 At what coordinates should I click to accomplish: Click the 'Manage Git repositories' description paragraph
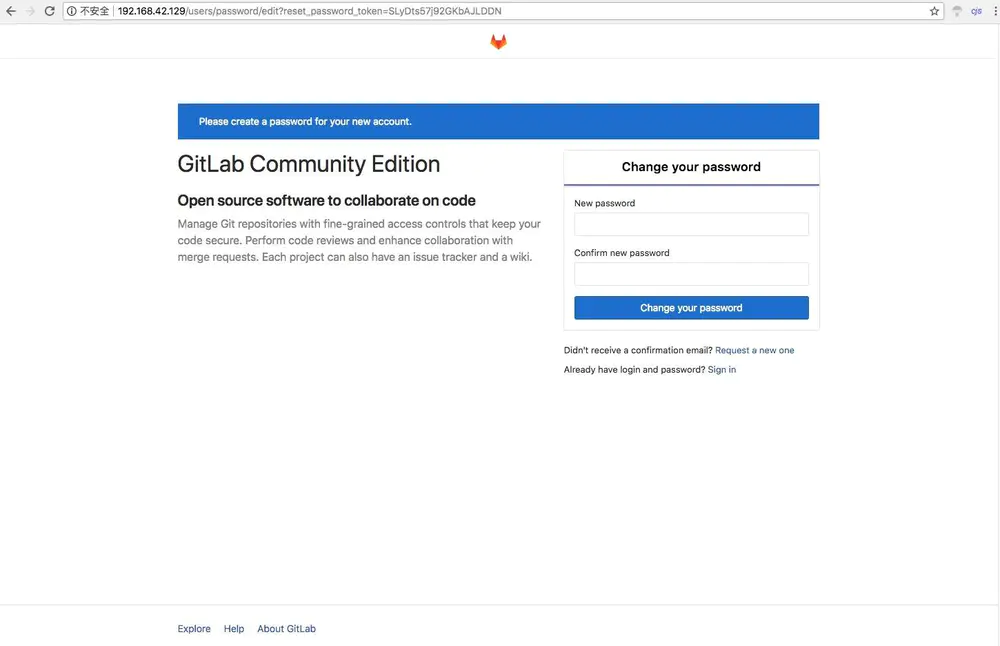tap(359, 240)
